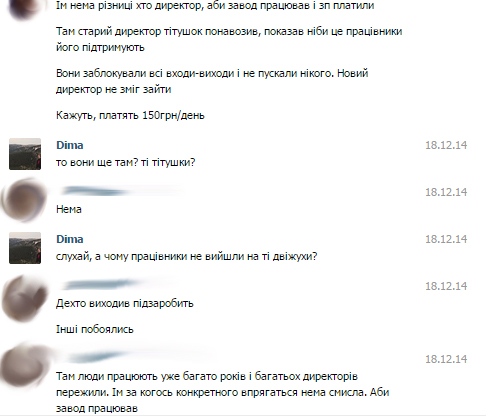Select the 18.12.14 timestamp beside "слухай" message
The image size is (486, 416).
446,239
